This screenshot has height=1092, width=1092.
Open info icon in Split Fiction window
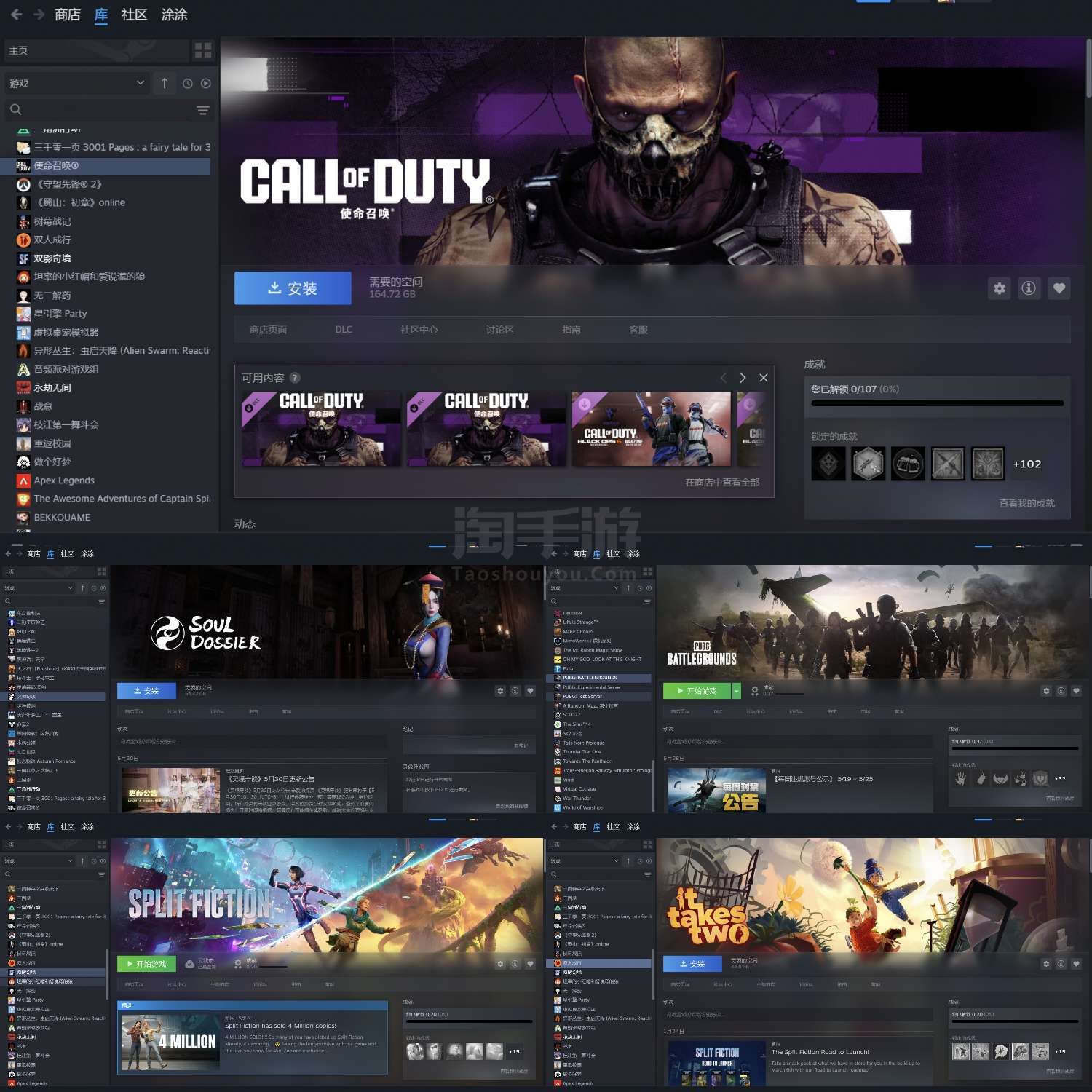(515, 964)
